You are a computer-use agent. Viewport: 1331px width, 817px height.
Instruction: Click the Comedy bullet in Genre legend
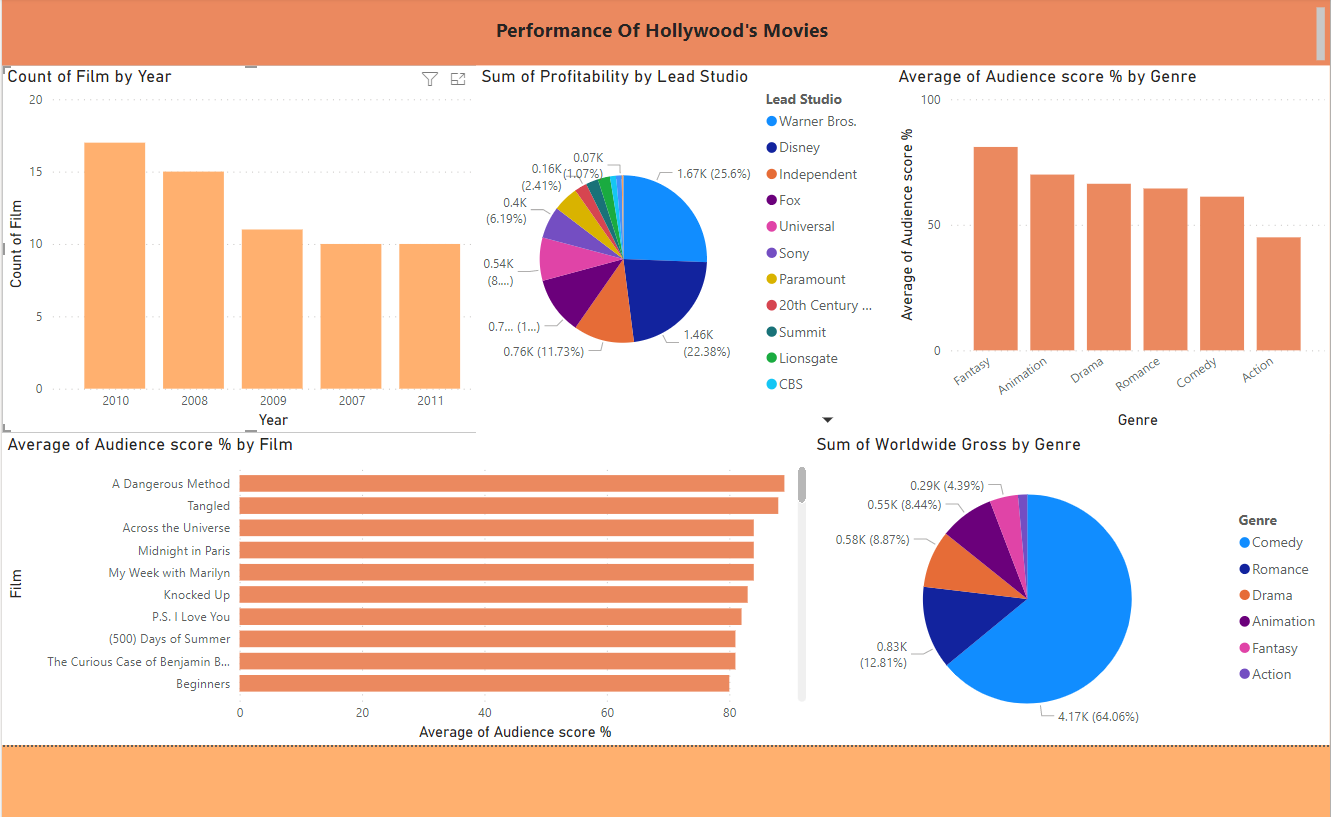click(1243, 542)
